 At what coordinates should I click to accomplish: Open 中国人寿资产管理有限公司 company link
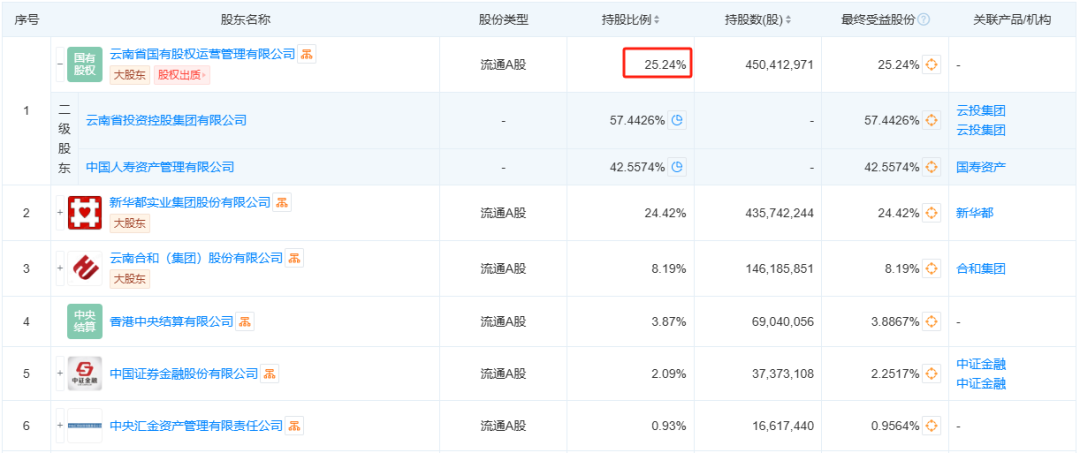[x=160, y=167]
